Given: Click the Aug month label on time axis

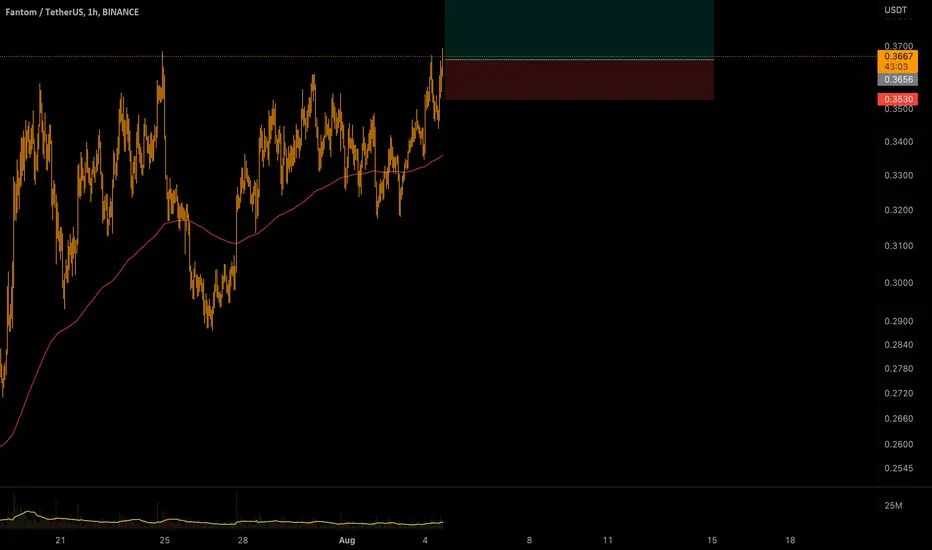Looking at the screenshot, I should click(347, 540).
